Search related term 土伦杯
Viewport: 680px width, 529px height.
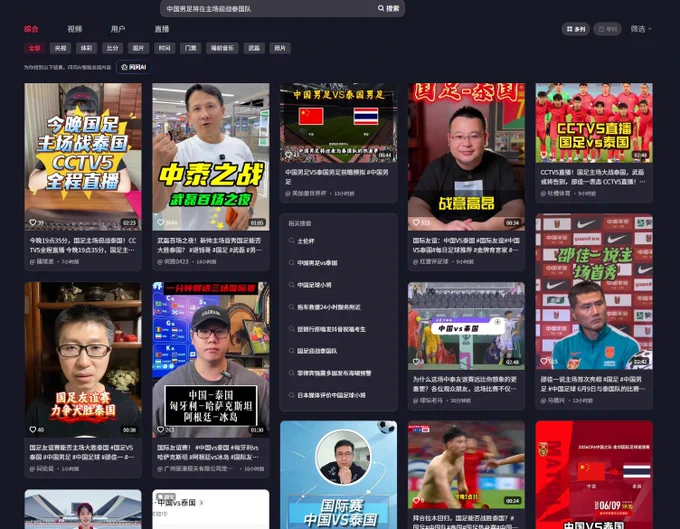306,241
